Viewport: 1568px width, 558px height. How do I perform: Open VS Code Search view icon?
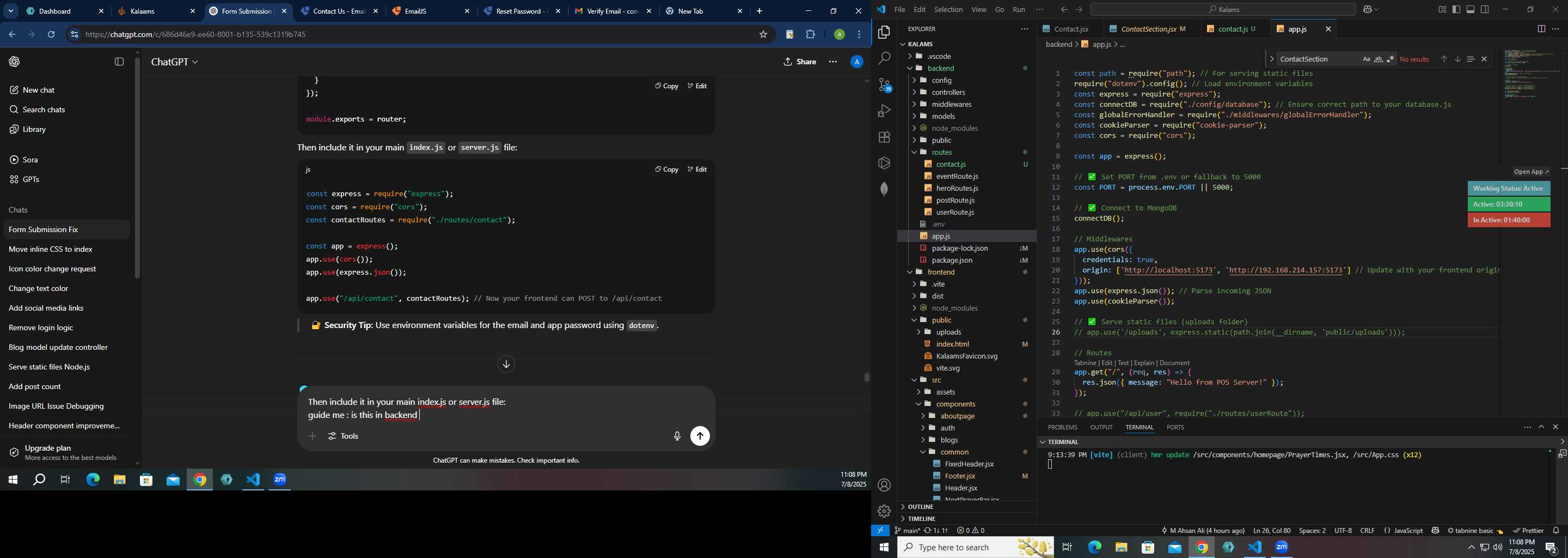tap(884, 58)
